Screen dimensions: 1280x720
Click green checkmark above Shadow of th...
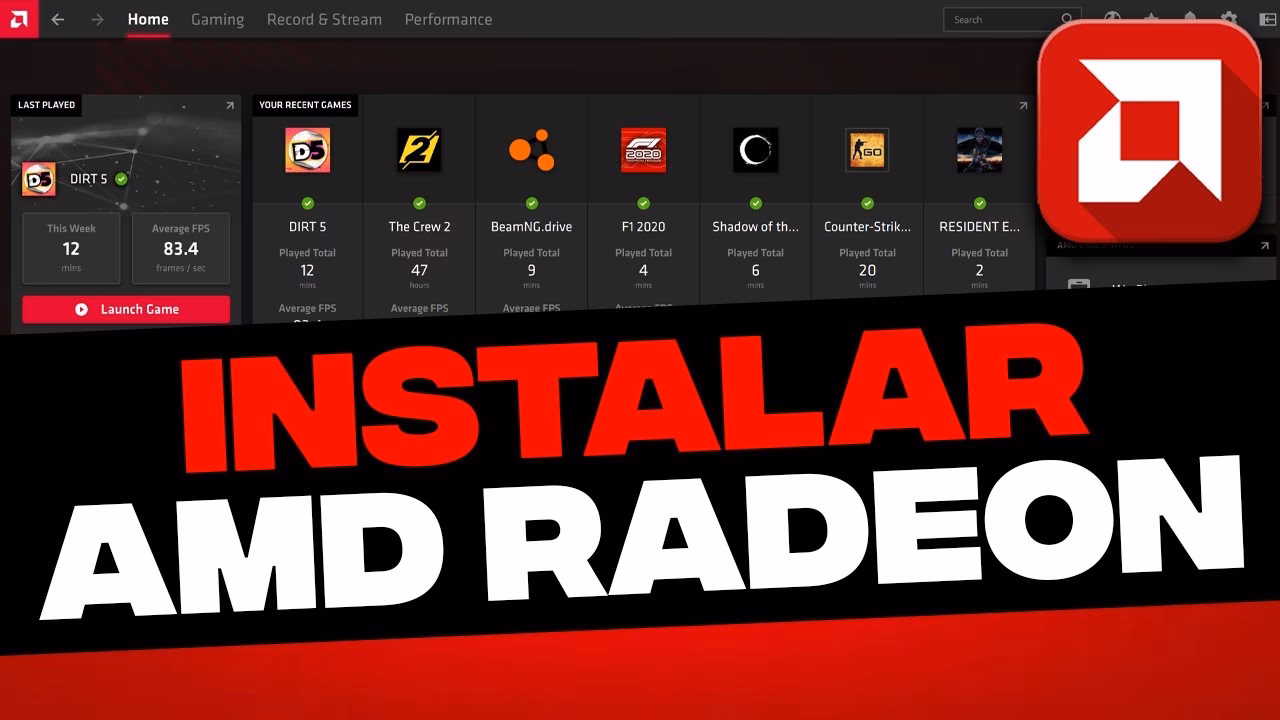755,203
